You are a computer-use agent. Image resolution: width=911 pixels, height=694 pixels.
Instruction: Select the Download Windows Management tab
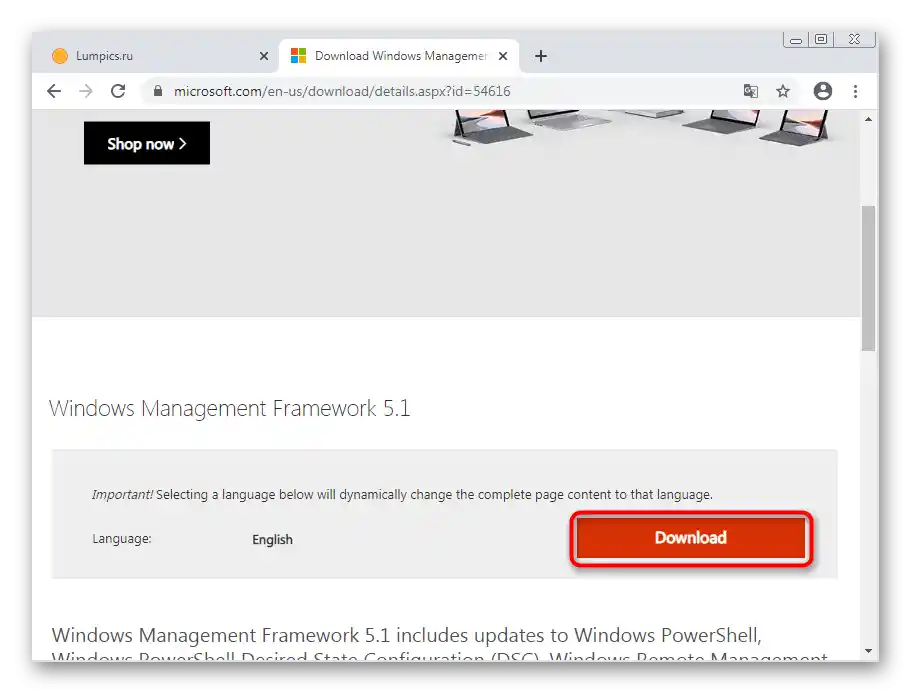click(400, 56)
